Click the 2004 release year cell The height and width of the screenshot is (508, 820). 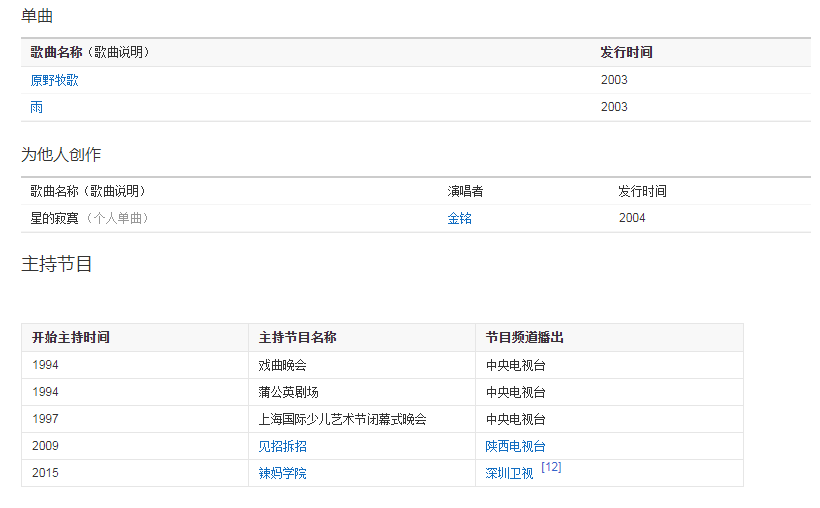pos(632,218)
